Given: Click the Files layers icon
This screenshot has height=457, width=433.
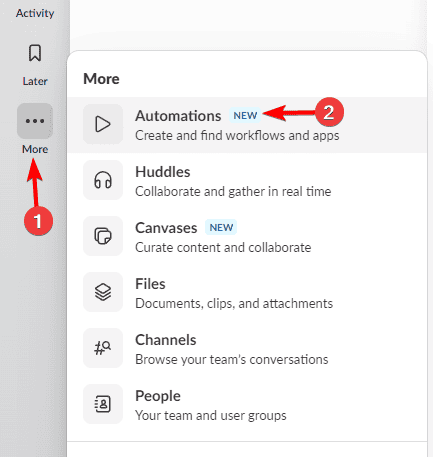Looking at the screenshot, I should click(103, 292).
